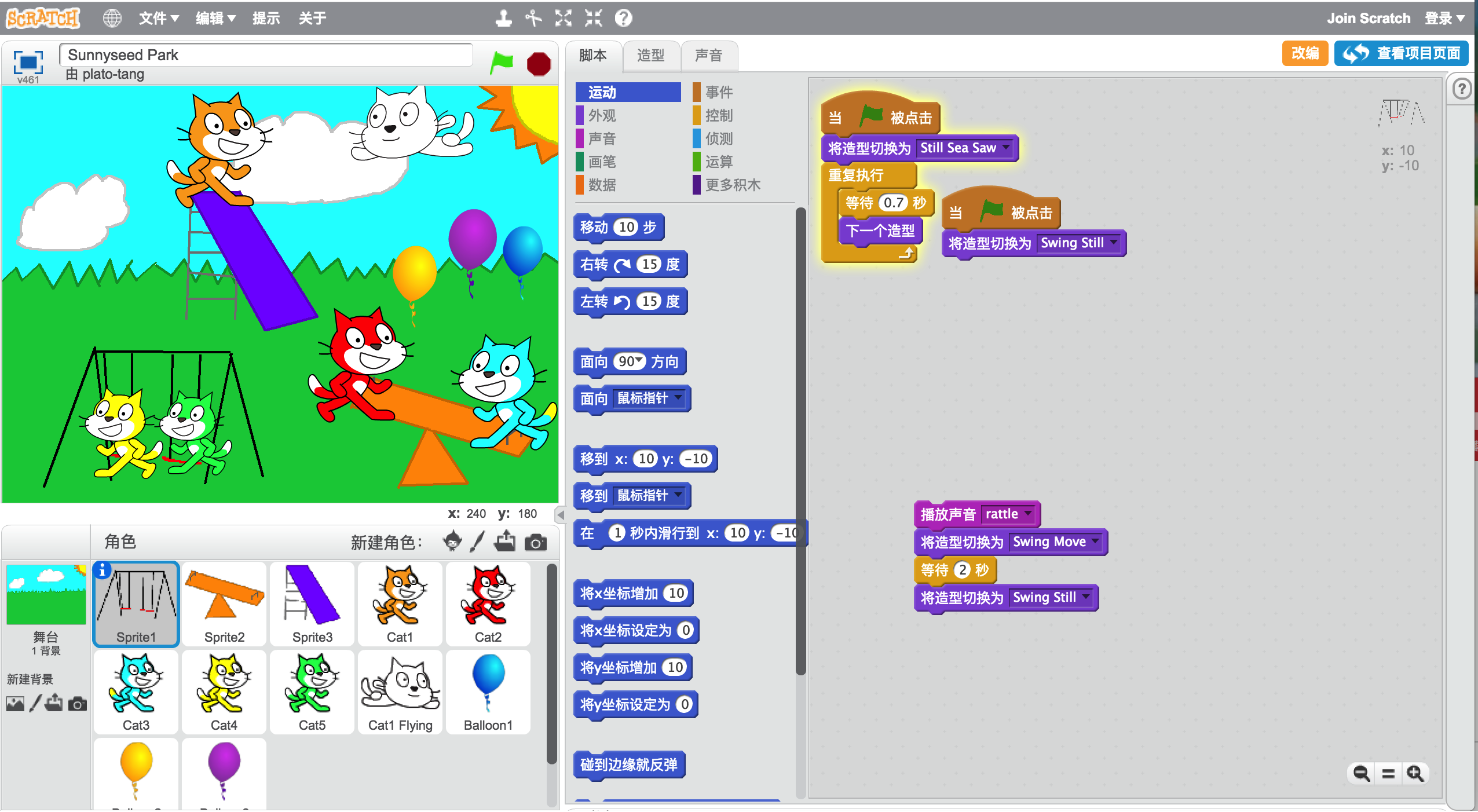Open the globe language menu icon
Screen dimensions: 1478x812
click(x=112, y=18)
